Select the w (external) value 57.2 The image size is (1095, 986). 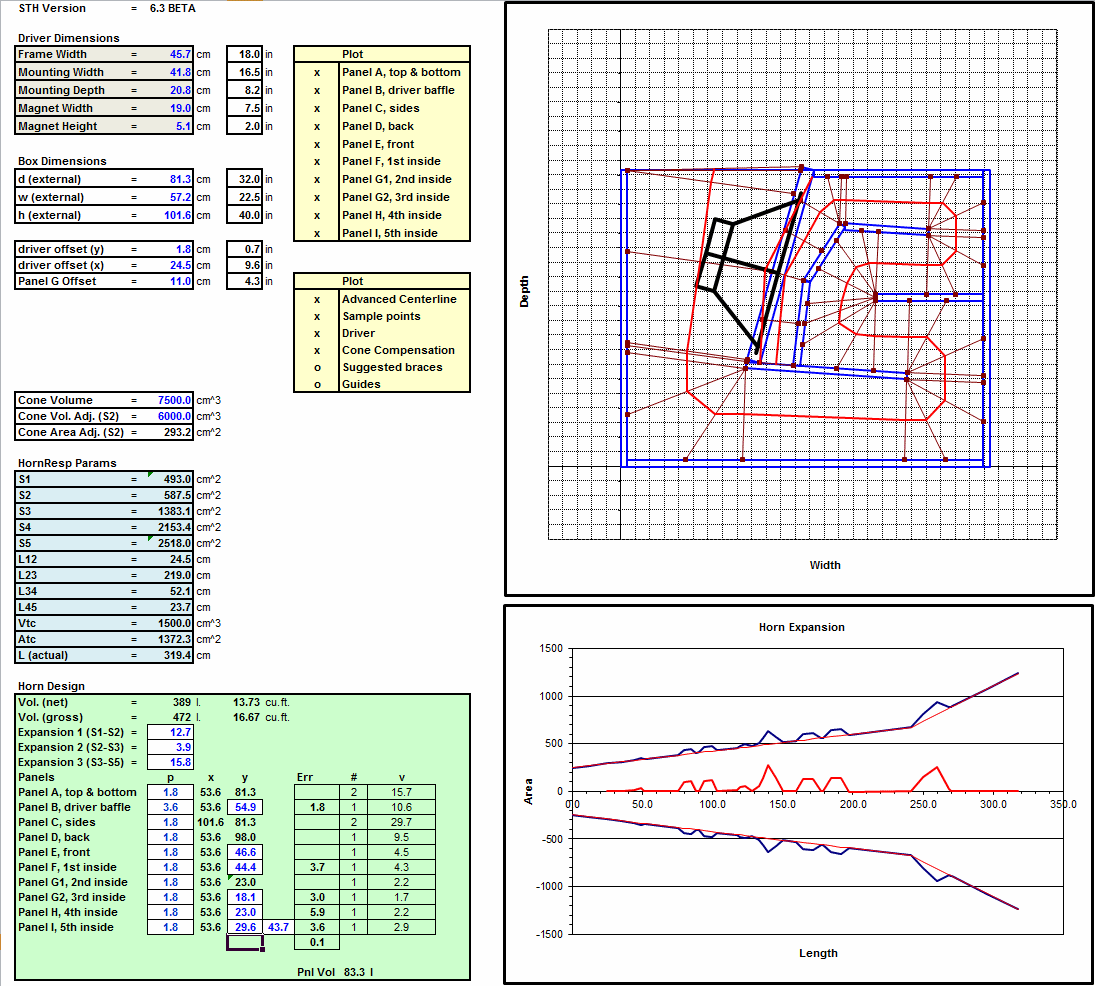170,198
